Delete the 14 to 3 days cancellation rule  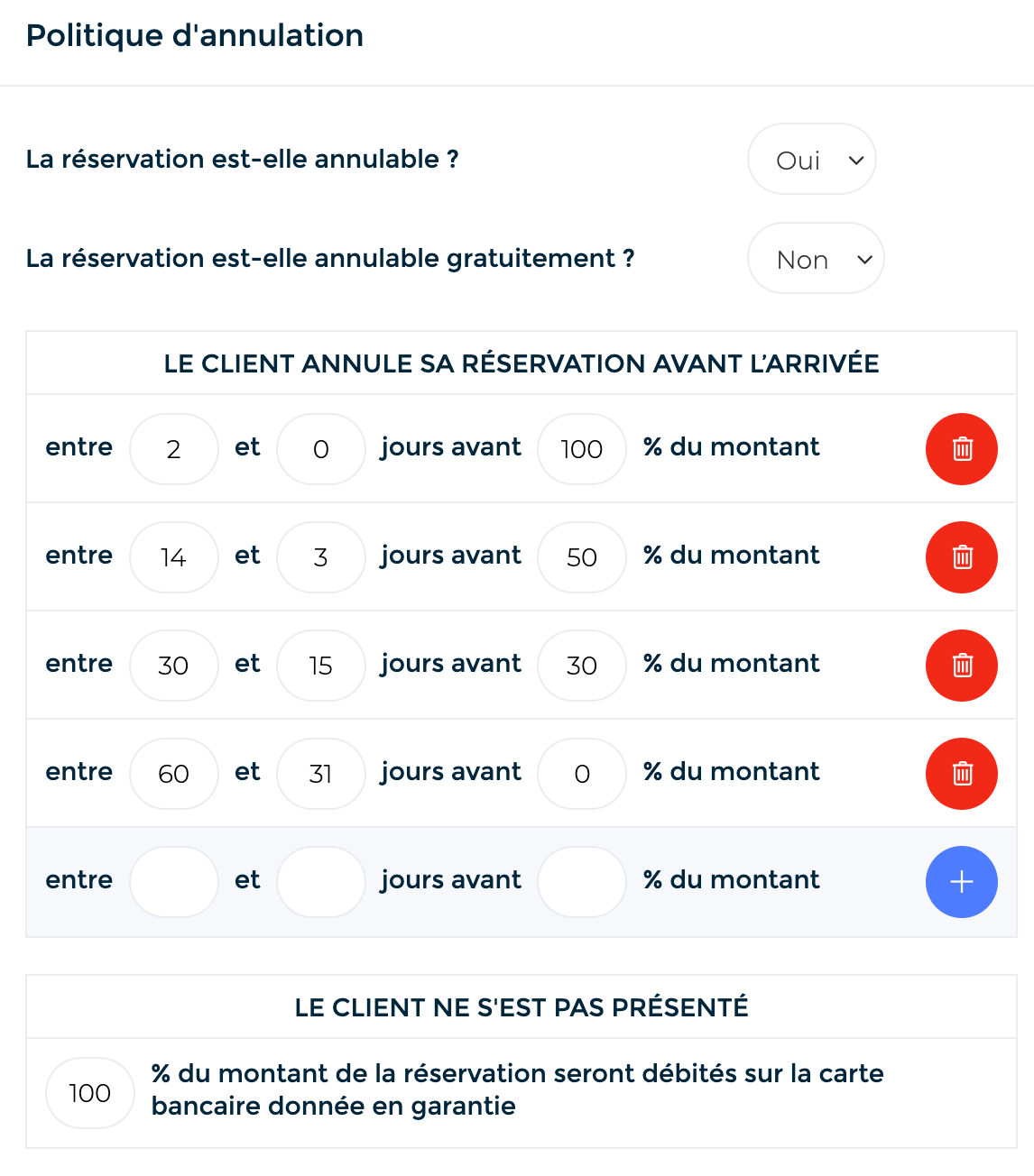pos(961,557)
